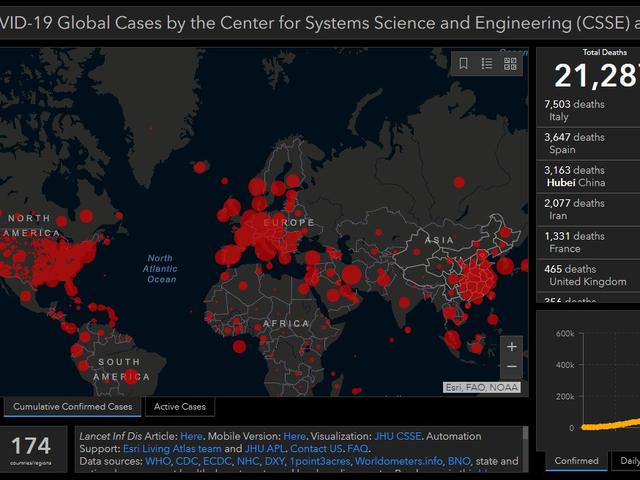
Task: Open the Confirmed chart tab
Action: (575, 461)
